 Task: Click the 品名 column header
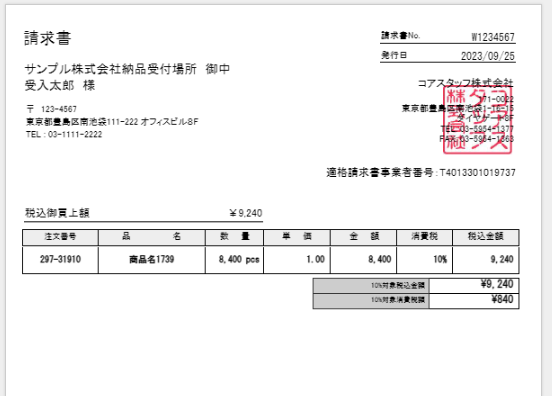(152, 237)
